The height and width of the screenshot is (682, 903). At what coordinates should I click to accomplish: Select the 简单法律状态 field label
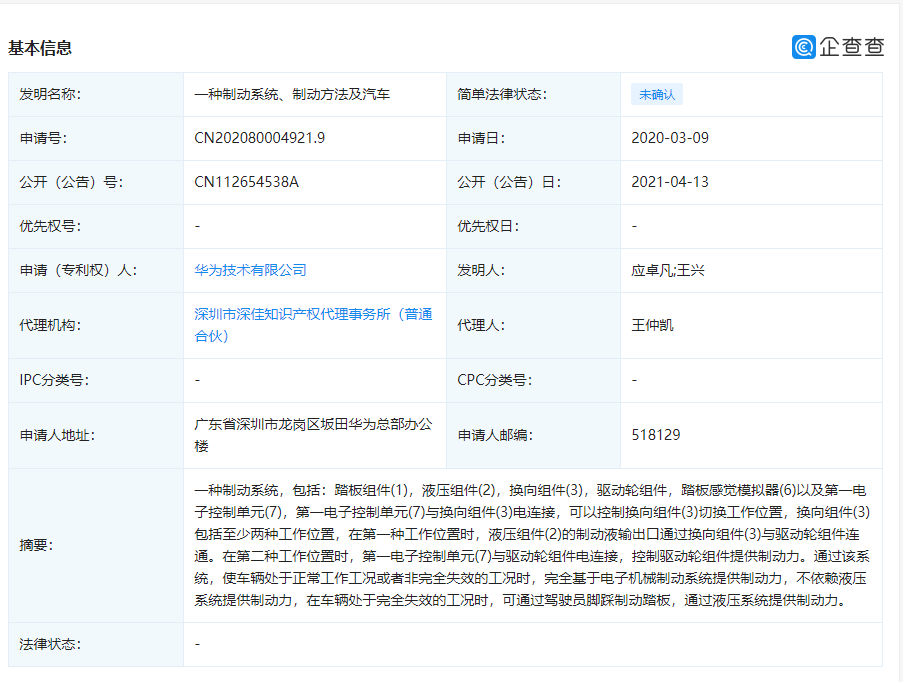[502, 94]
